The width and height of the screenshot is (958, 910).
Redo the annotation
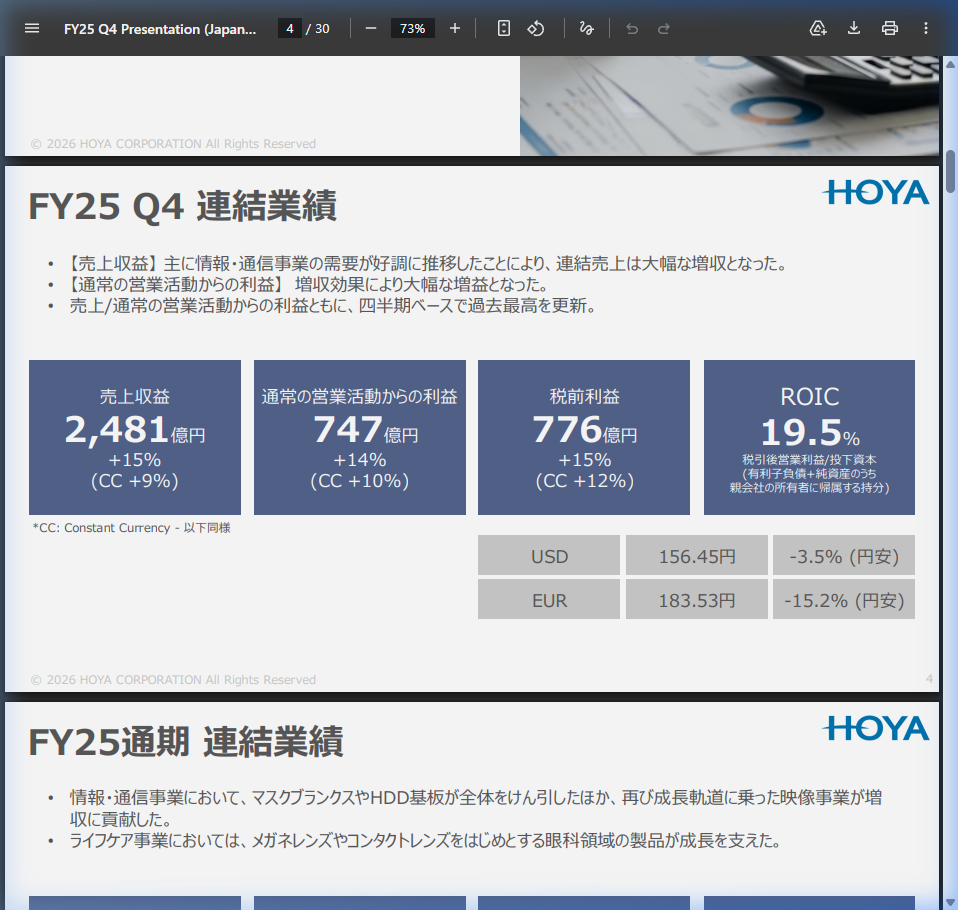(x=664, y=28)
